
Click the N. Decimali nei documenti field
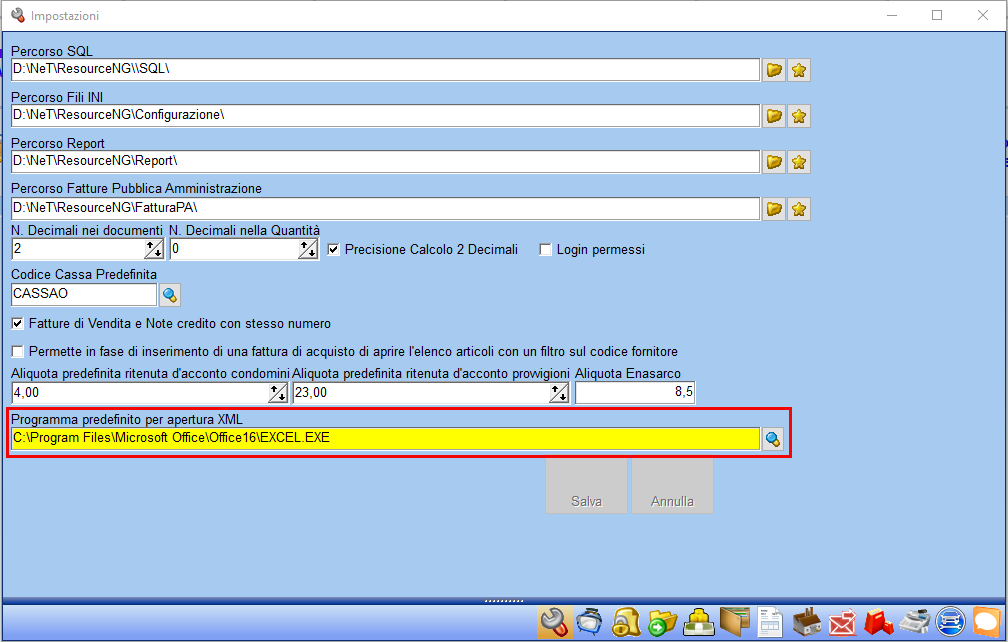[x=78, y=249]
